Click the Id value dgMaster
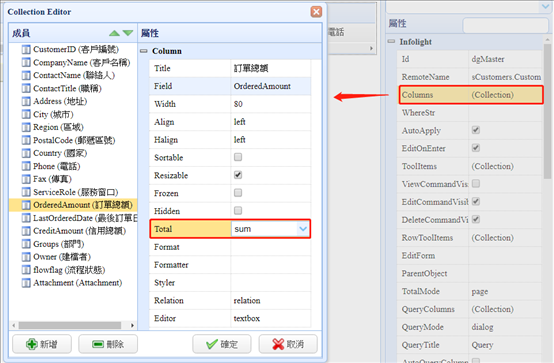 click(x=488, y=59)
